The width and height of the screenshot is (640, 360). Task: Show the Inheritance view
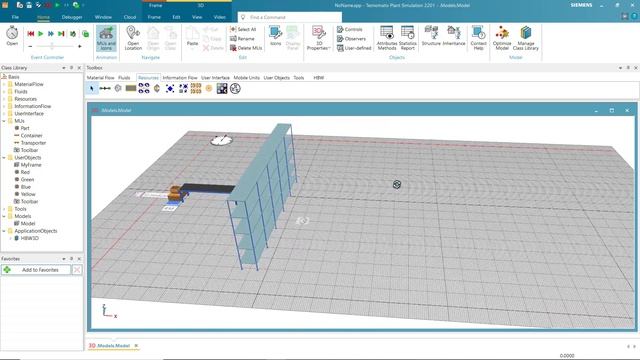coord(454,36)
